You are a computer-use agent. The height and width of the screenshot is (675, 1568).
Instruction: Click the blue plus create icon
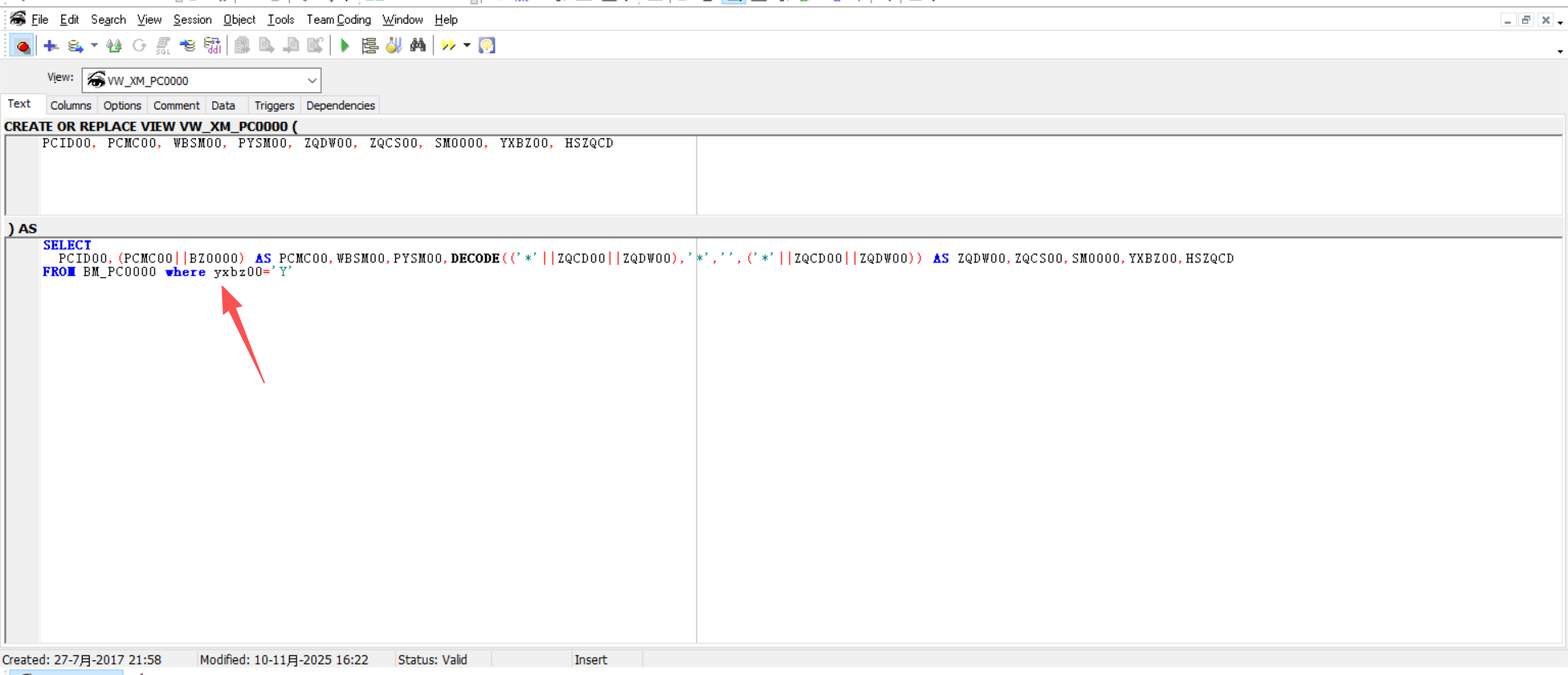(51, 46)
